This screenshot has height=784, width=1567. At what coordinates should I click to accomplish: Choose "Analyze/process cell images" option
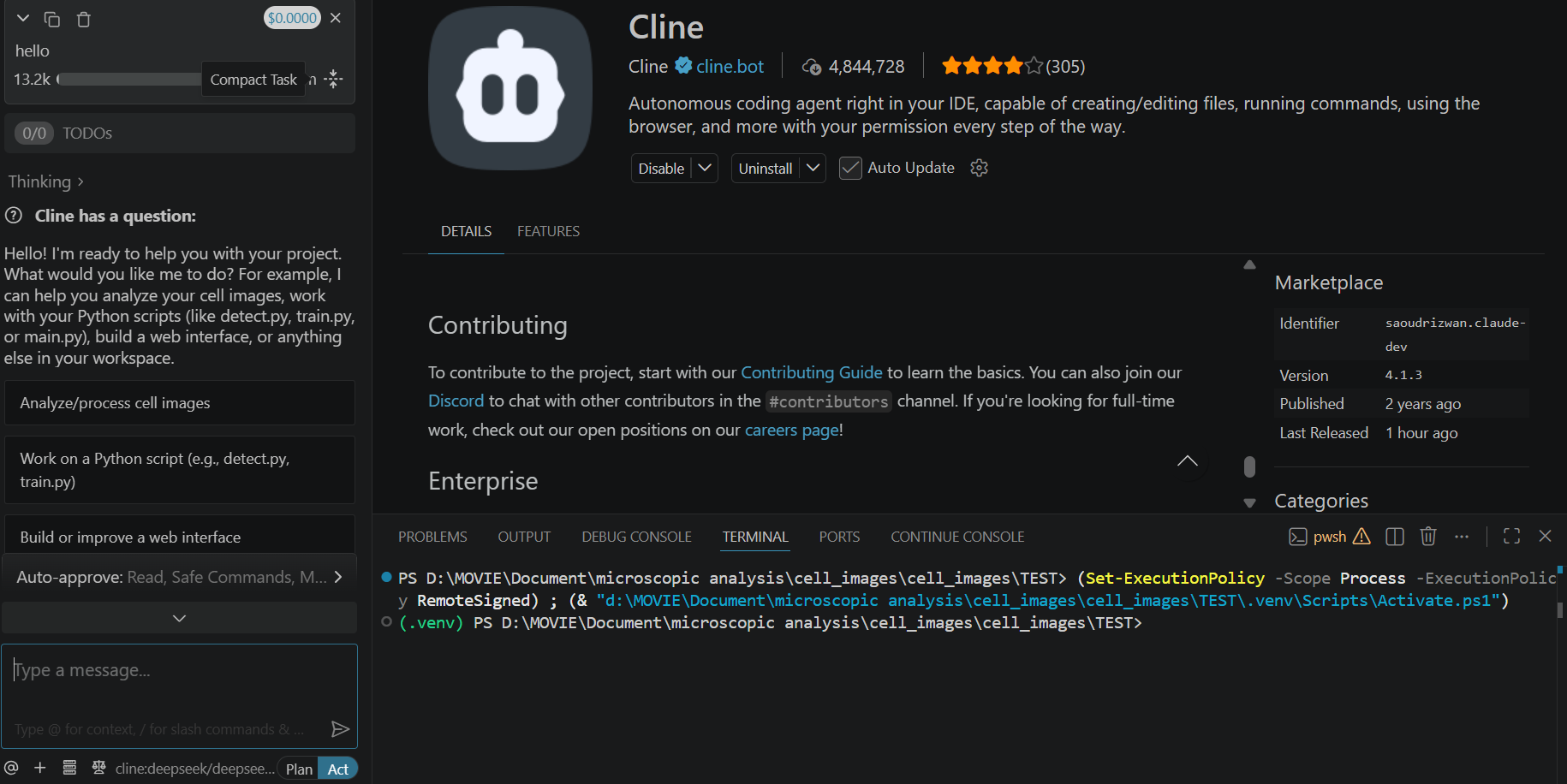click(180, 403)
